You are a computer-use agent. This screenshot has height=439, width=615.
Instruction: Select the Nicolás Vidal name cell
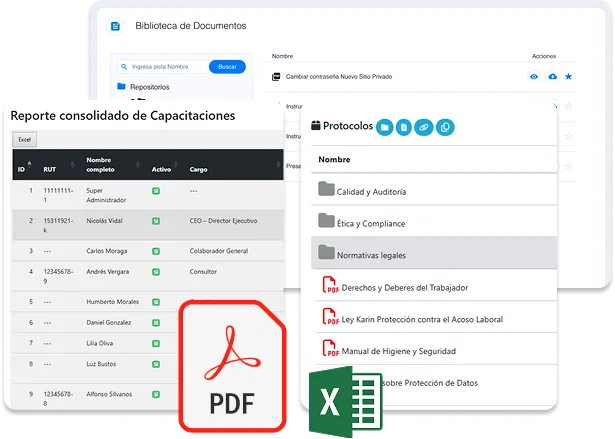pos(104,221)
